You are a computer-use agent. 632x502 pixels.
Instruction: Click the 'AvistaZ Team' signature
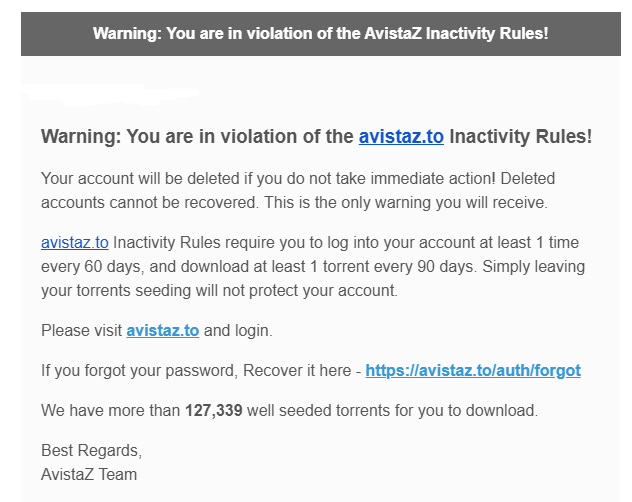pyautogui.click(x=89, y=474)
